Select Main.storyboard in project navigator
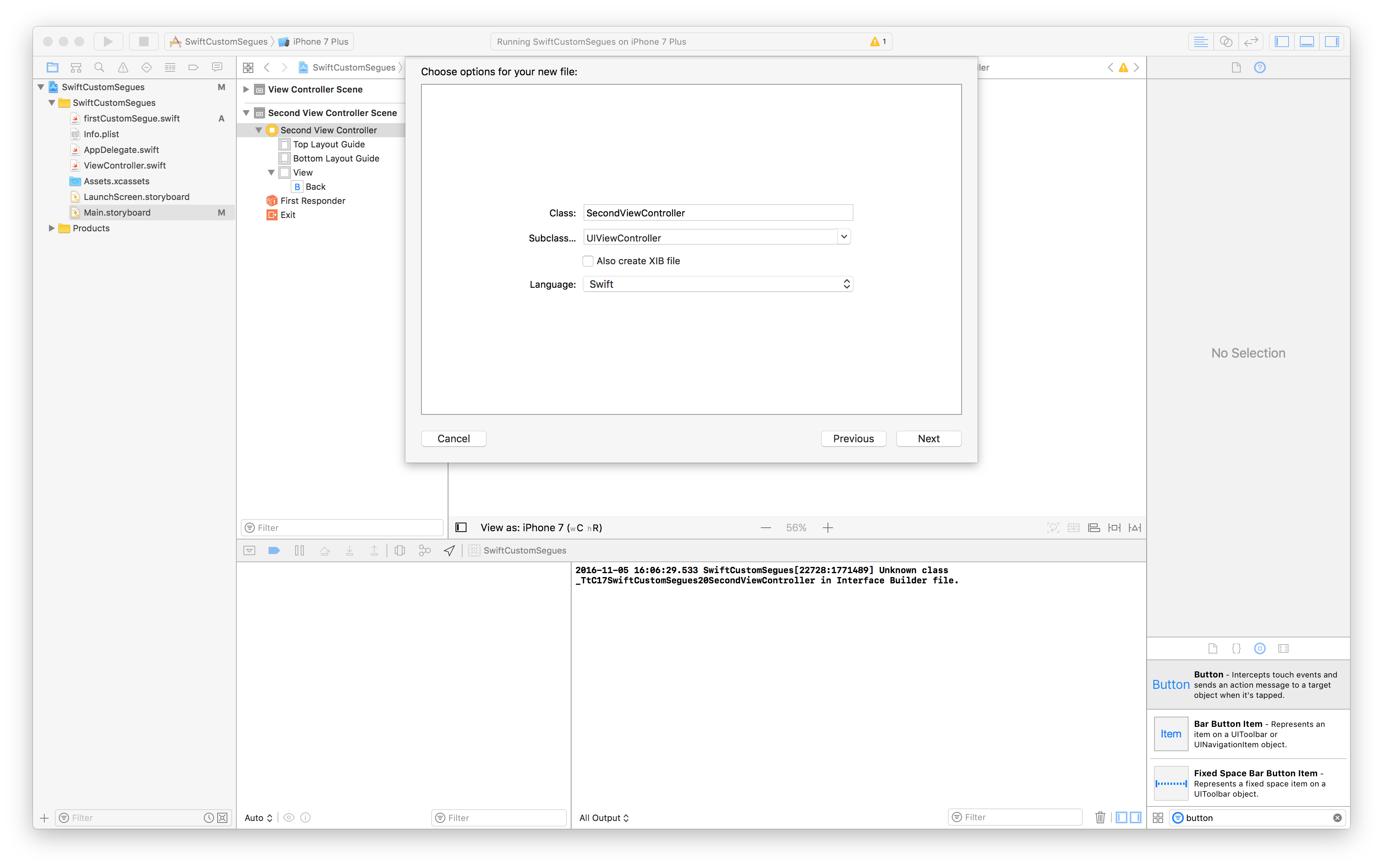The height and width of the screenshot is (868, 1383). tap(117, 212)
